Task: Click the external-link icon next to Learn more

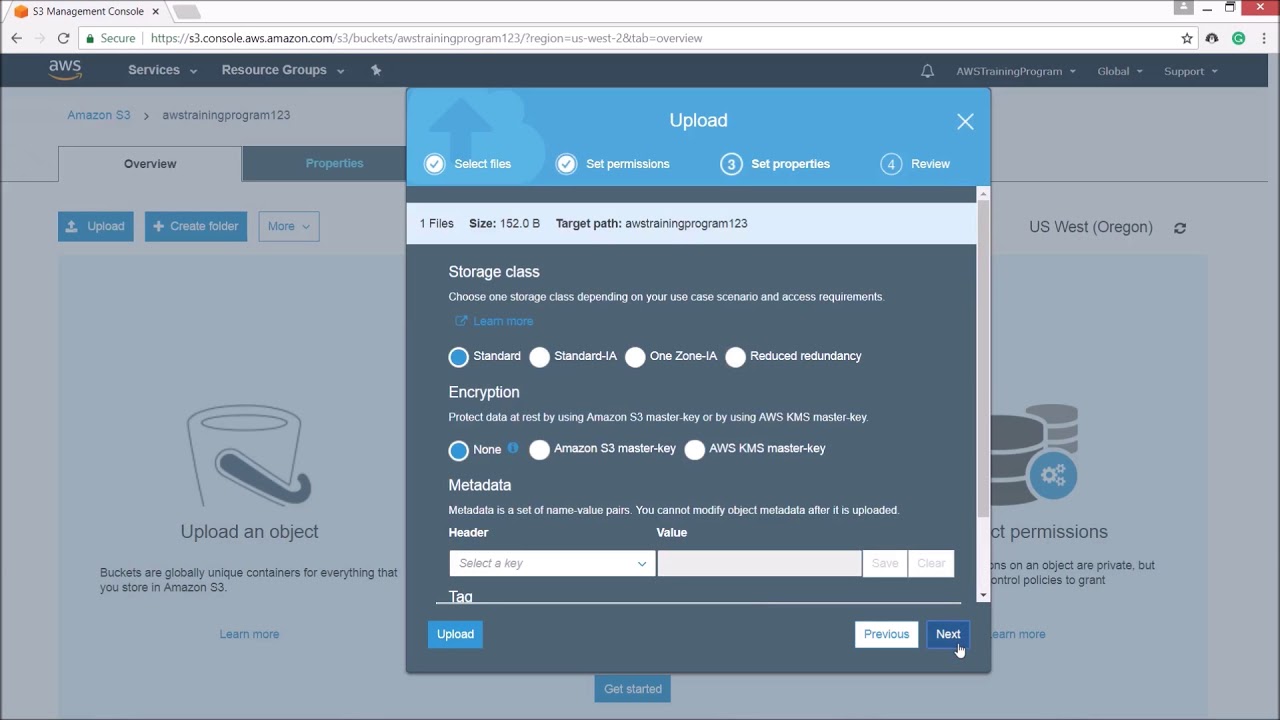Action: pos(461,321)
